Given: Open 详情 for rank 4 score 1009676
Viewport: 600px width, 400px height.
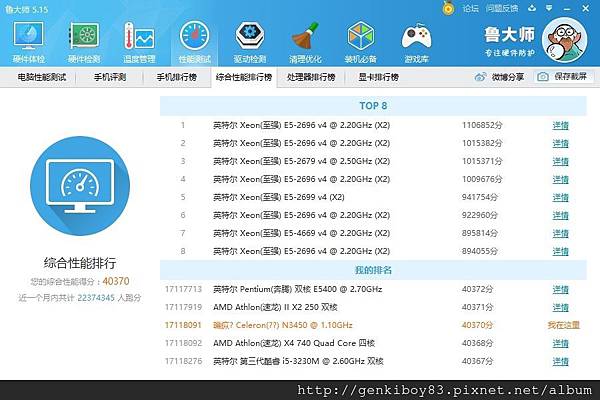Looking at the screenshot, I should pyautogui.click(x=561, y=180).
